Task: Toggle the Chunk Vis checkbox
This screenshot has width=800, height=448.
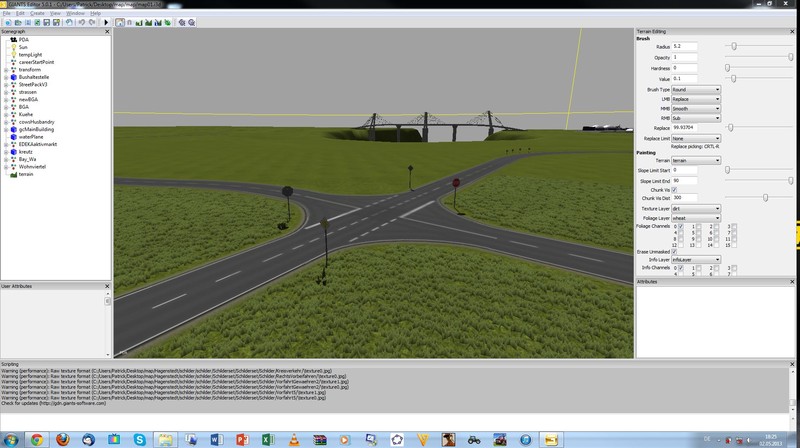Action: tap(674, 190)
